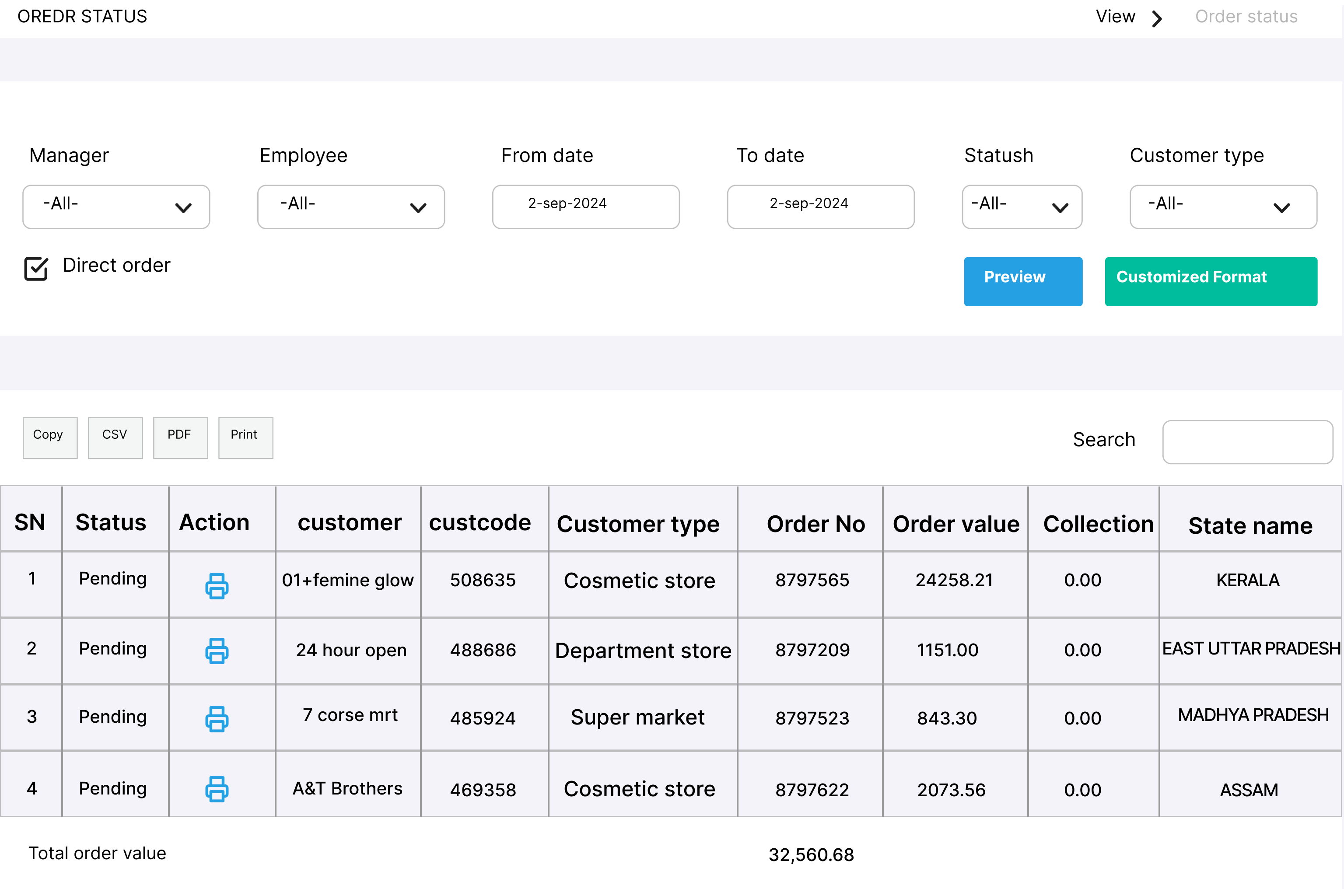
Task: Click state name 'MADHYA PRADESH'
Action: click(1253, 715)
